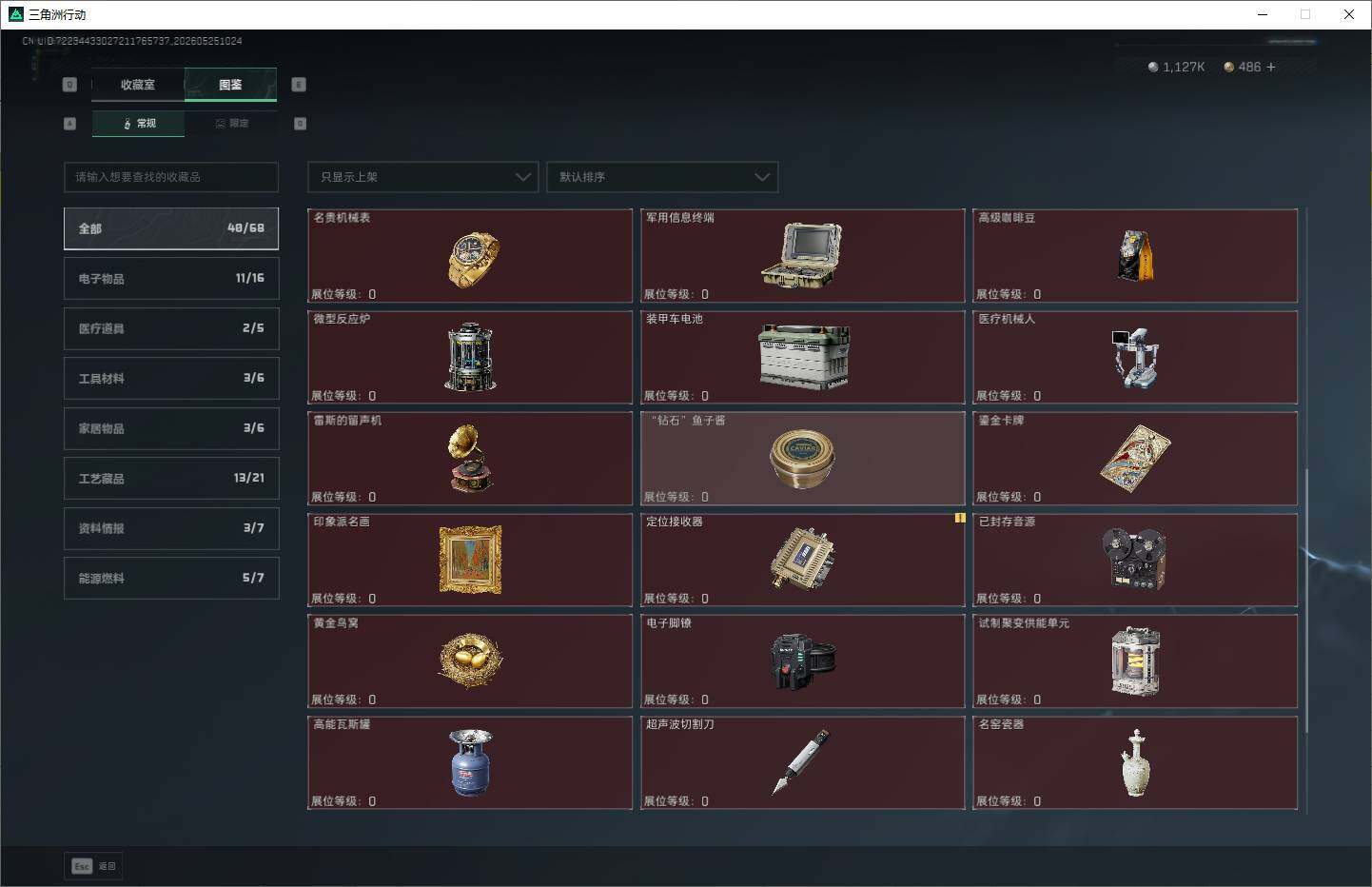1372x887 pixels.
Task: Filter by 电子物品 category
Action: tap(171, 278)
